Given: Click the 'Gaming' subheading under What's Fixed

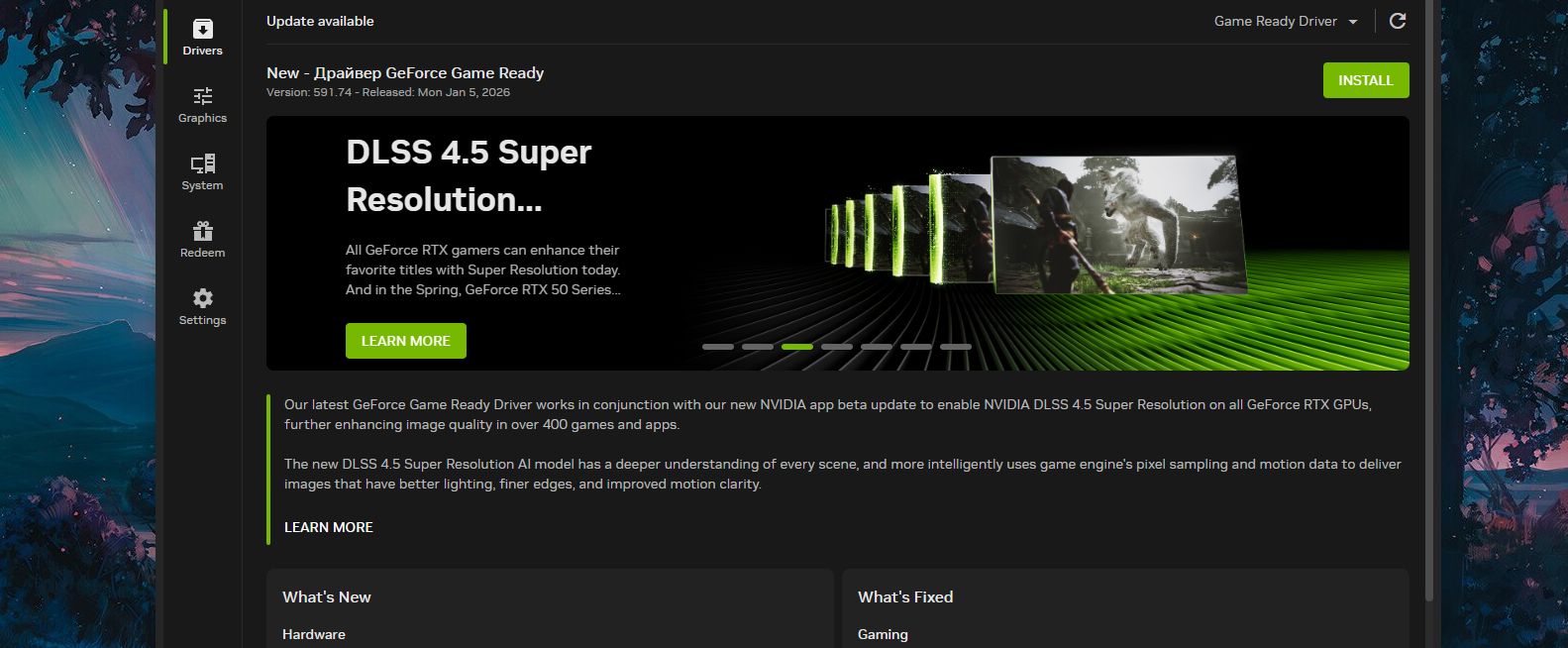Looking at the screenshot, I should pos(883,634).
